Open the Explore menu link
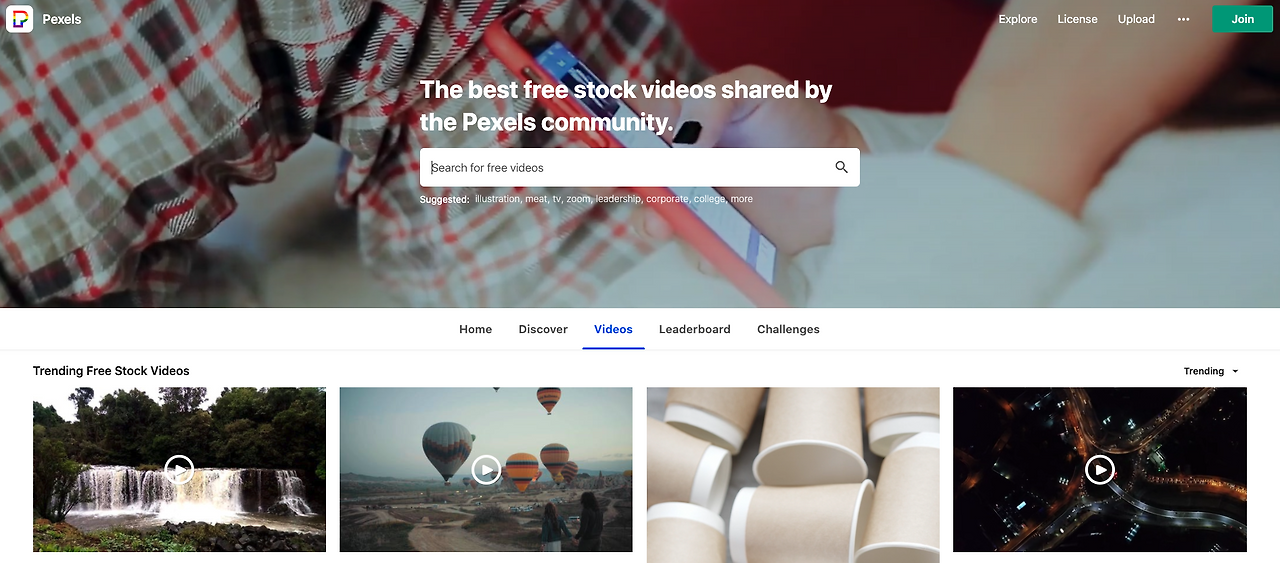This screenshot has height=563, width=1280. [x=1018, y=19]
